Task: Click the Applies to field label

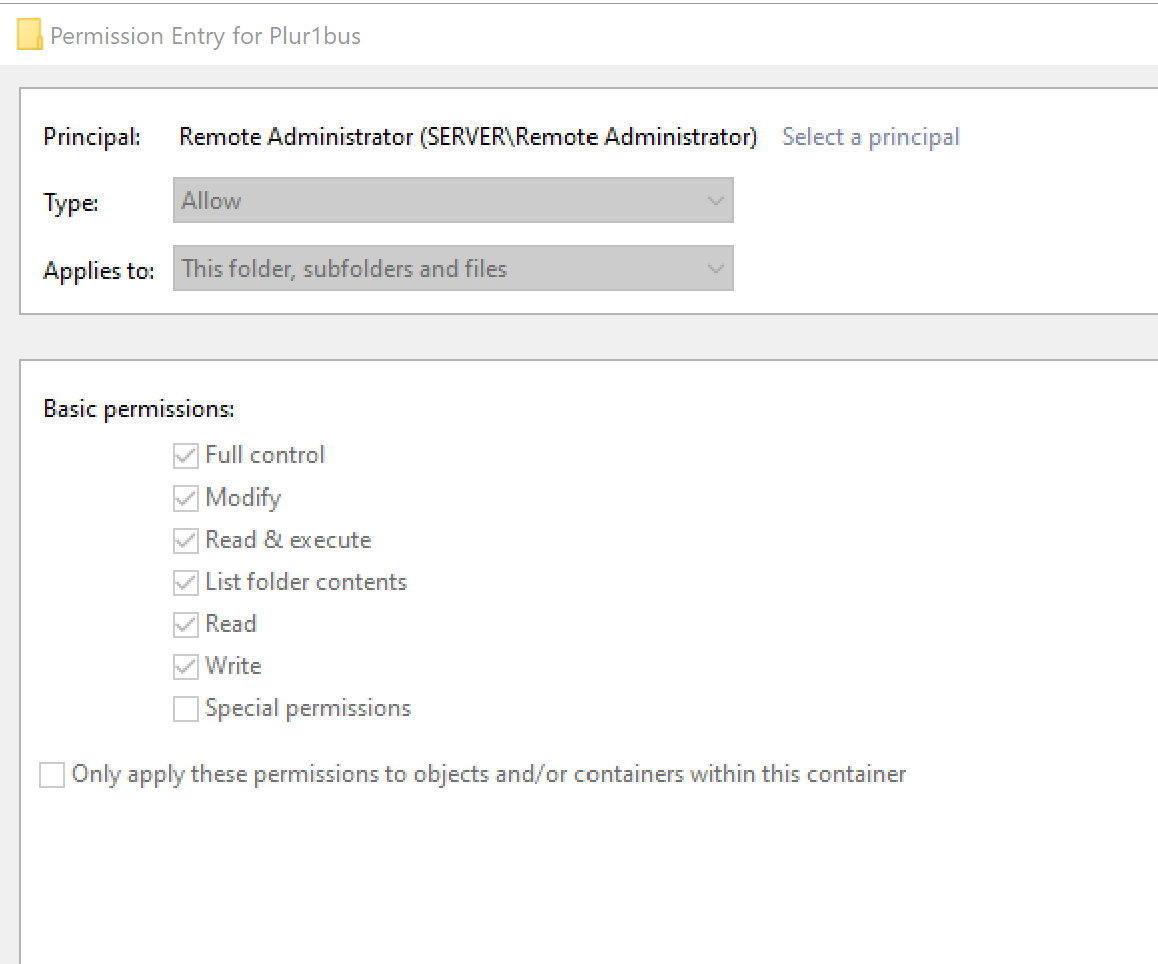Action: pos(99,271)
